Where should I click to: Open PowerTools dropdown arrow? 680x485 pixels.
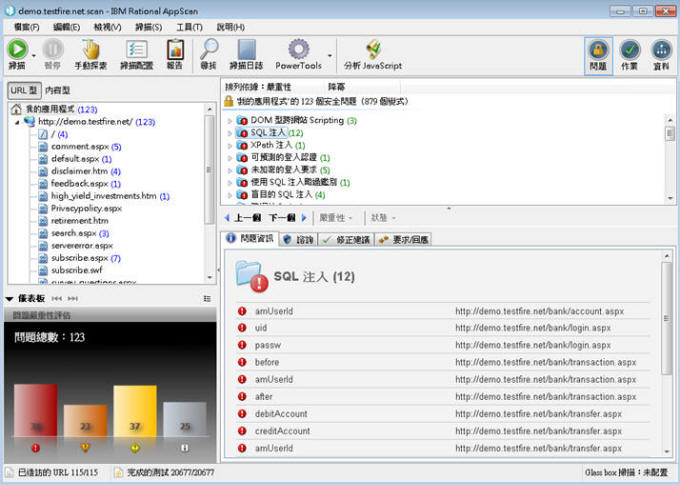(330, 56)
